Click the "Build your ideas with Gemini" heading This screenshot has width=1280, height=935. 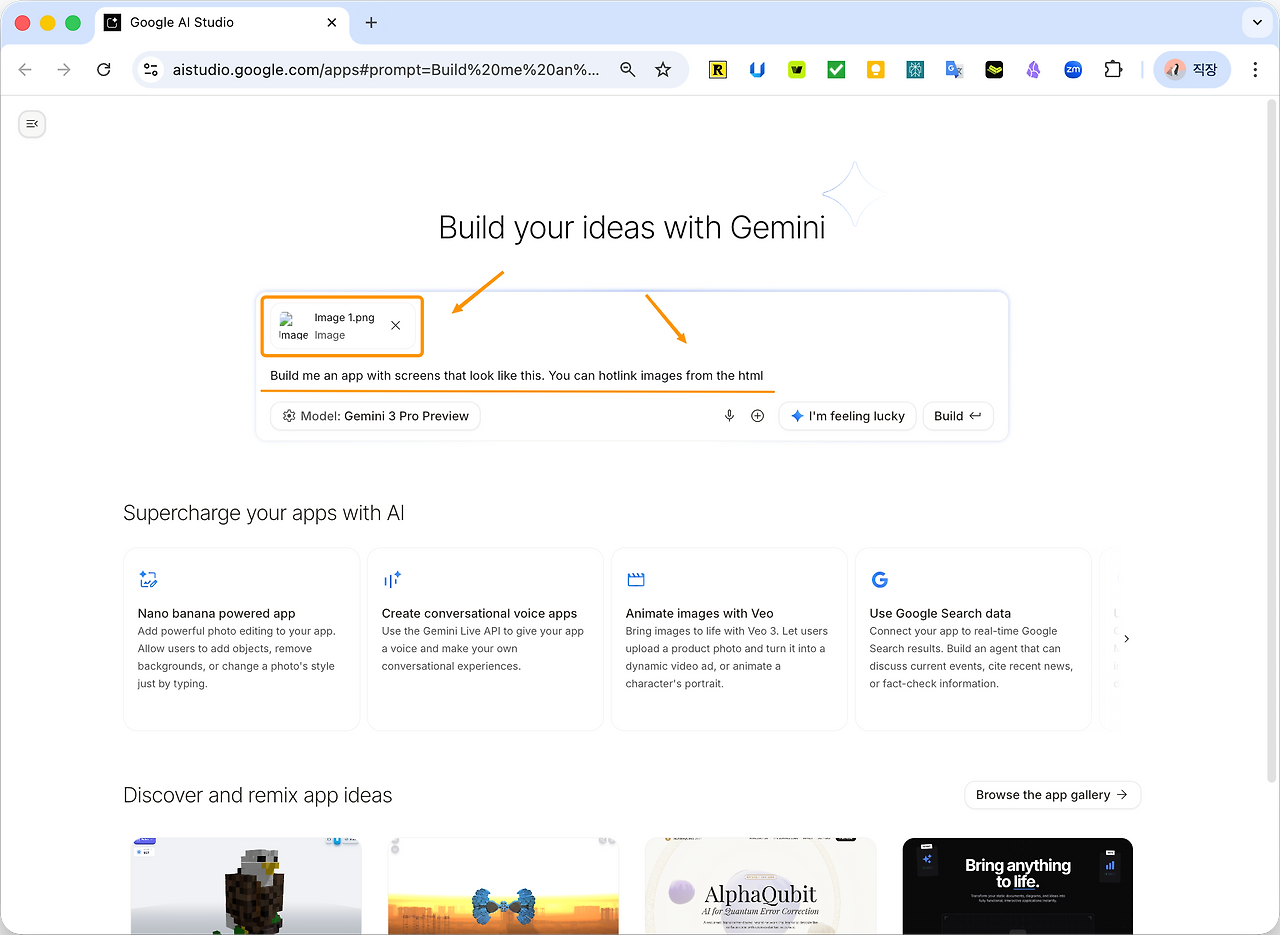[632, 228]
